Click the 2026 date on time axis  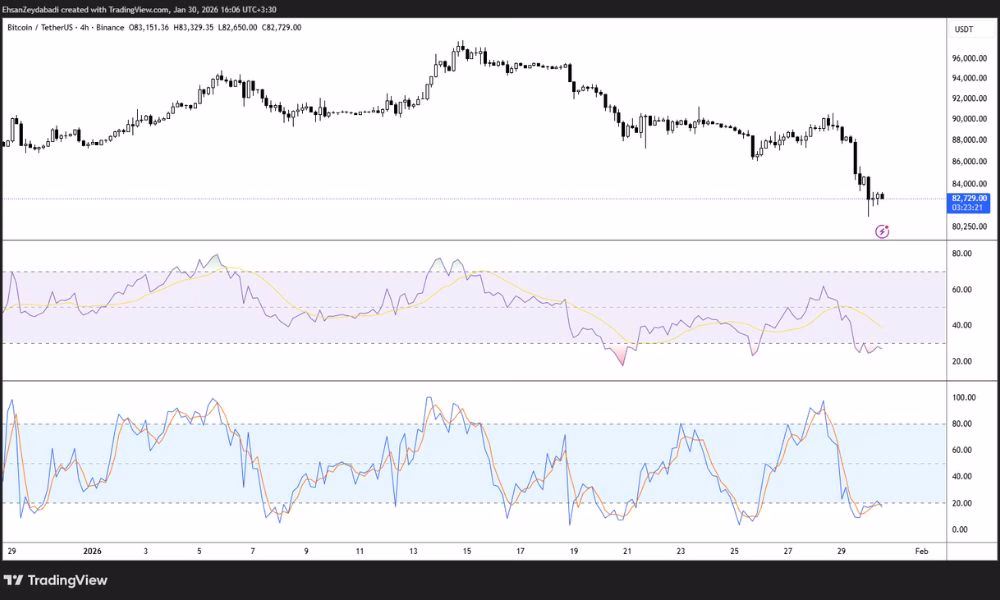click(x=92, y=551)
